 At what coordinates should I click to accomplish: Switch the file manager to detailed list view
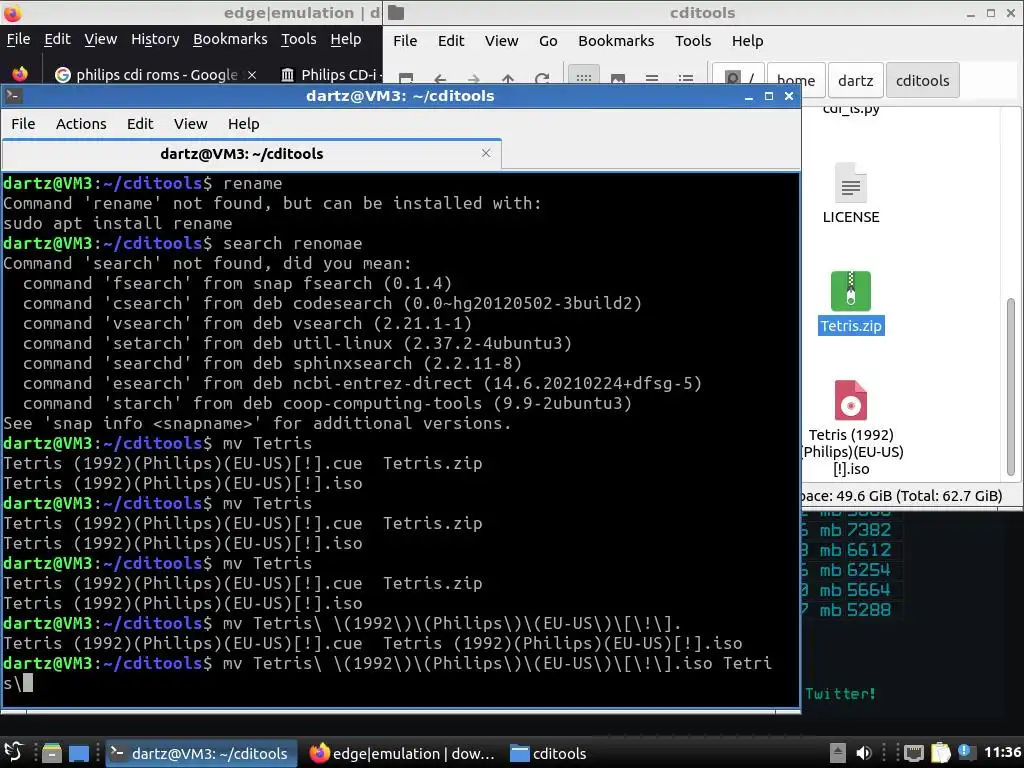(686, 79)
